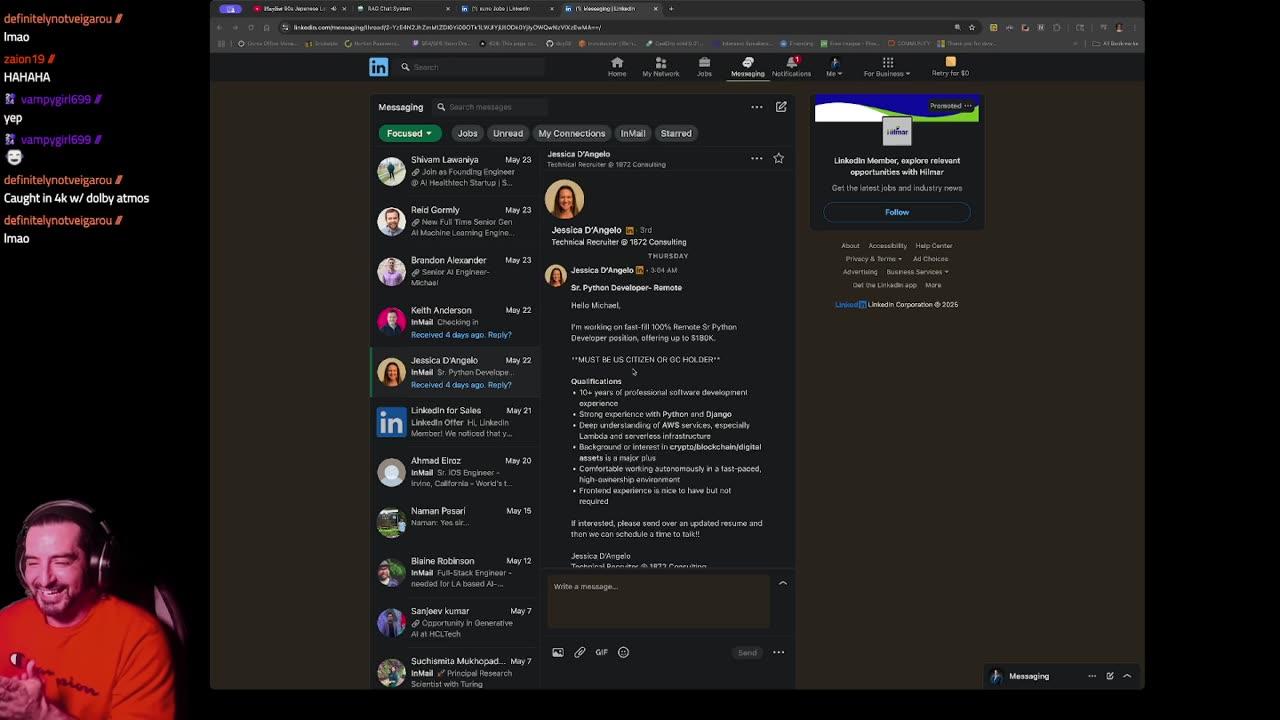Filter messages by Jobs
The width and height of the screenshot is (1280, 720).
pos(467,133)
